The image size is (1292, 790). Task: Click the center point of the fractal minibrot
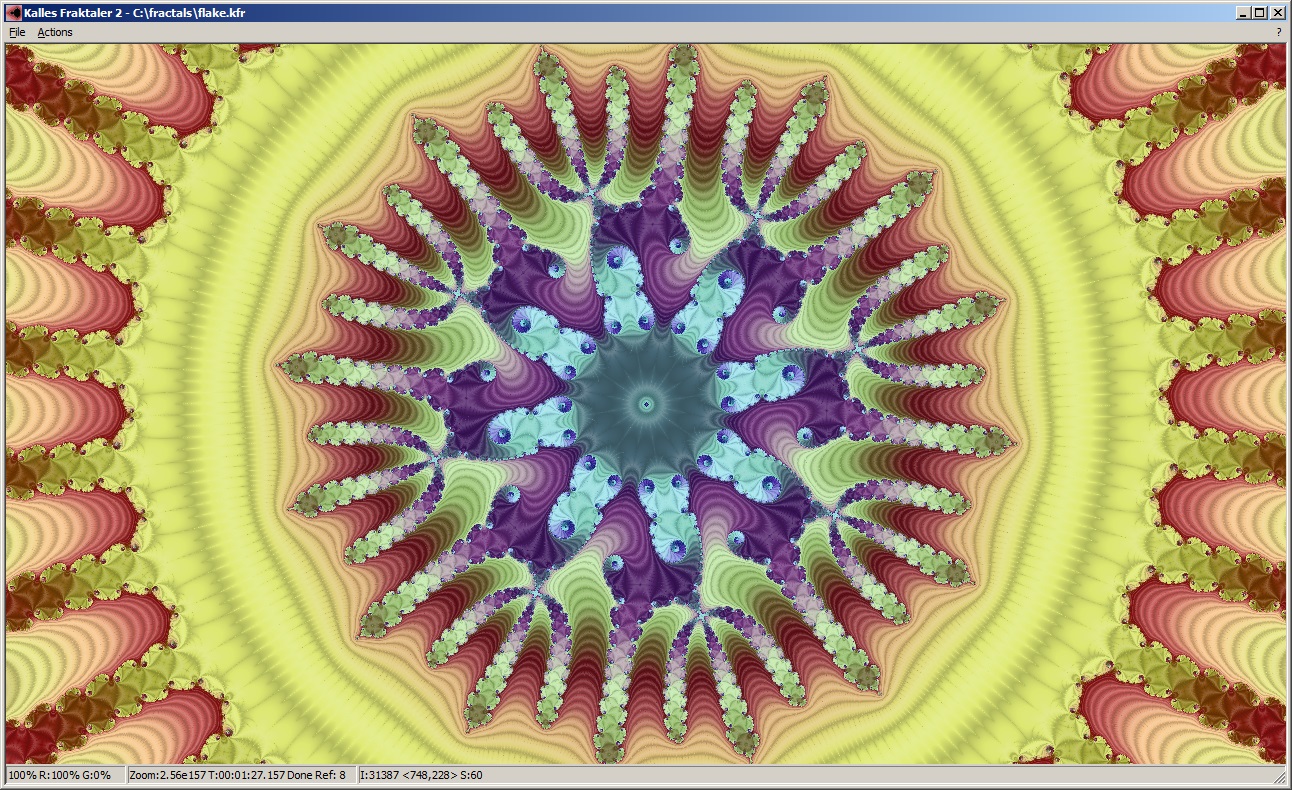pos(646,404)
